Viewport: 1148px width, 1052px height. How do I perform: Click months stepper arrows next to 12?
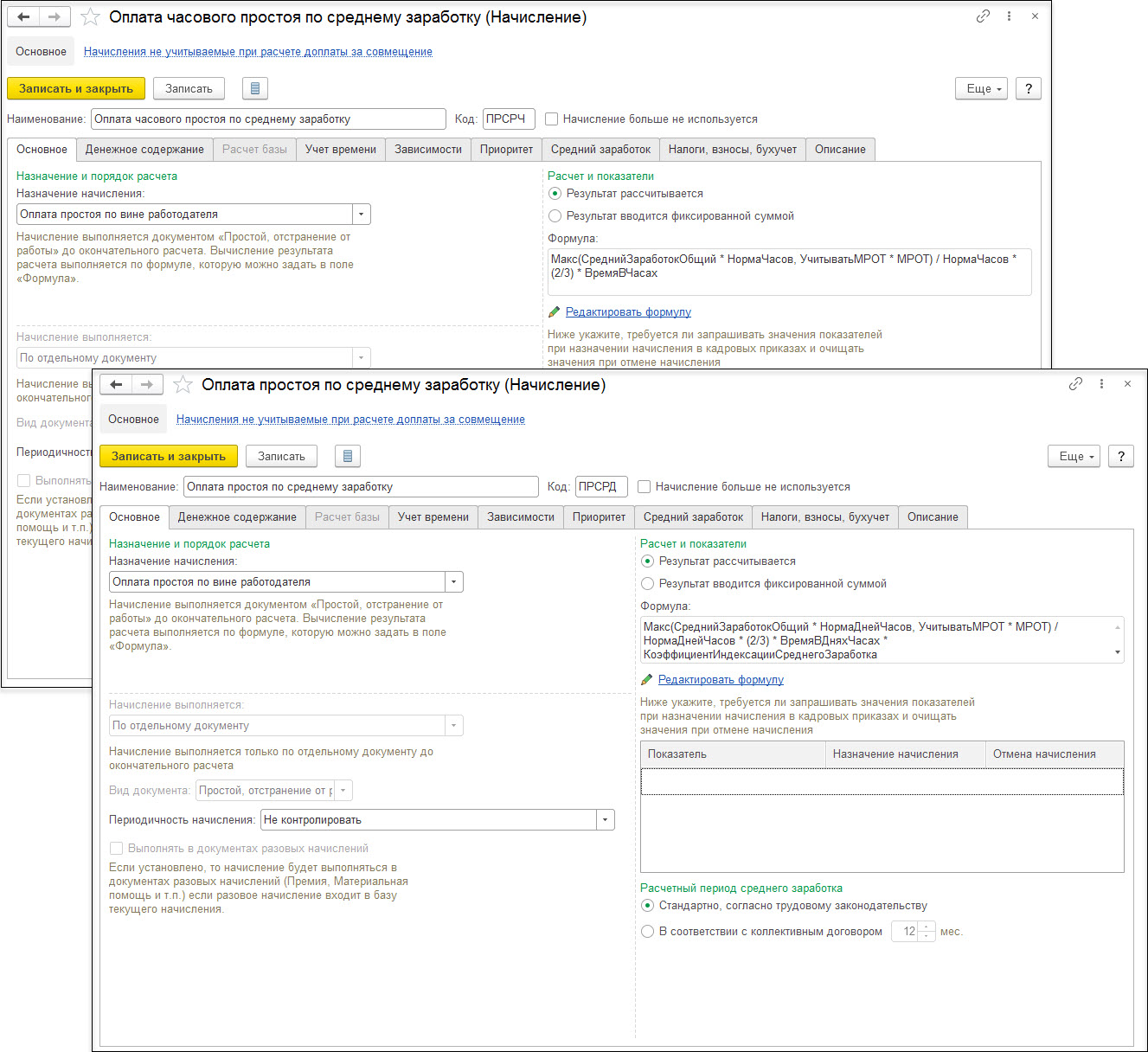927,932
